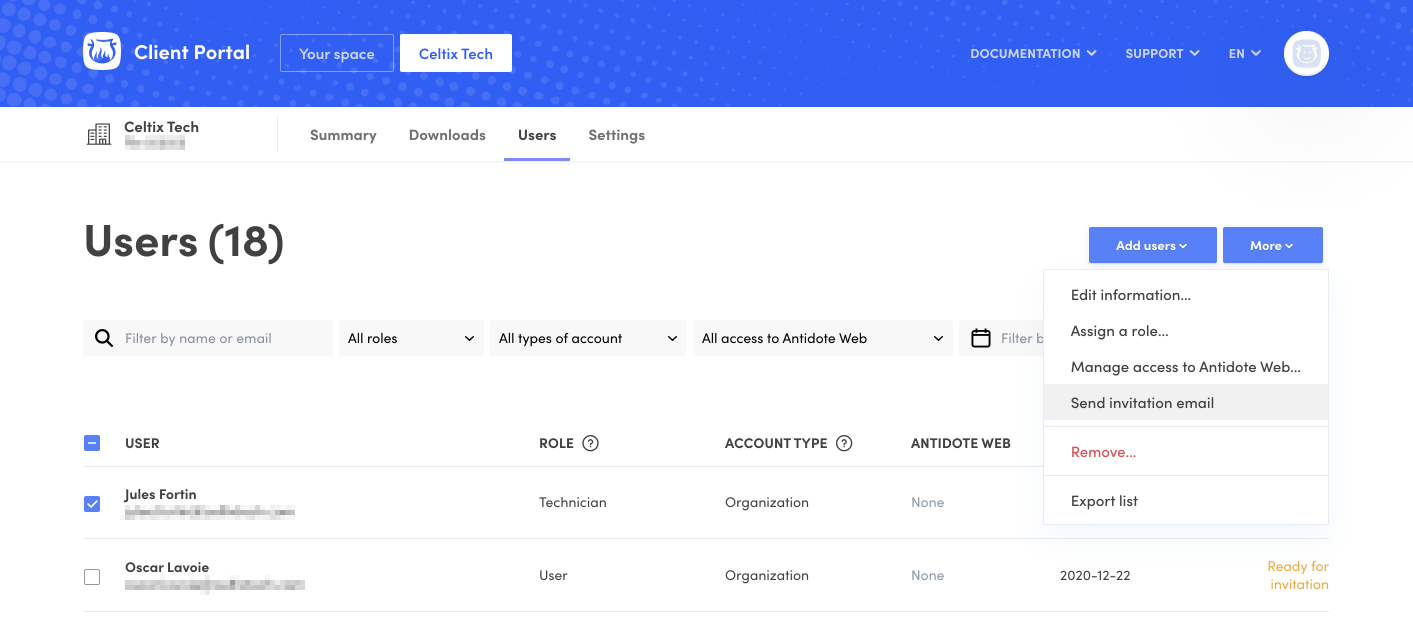Image resolution: width=1413 pixels, height=622 pixels.
Task: Open the EN language dropdown
Action: pyautogui.click(x=1244, y=54)
